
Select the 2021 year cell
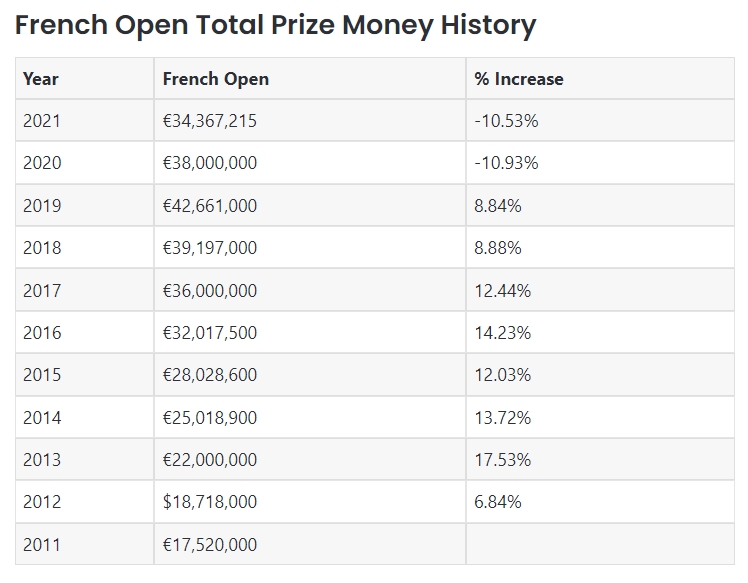click(x=42, y=121)
